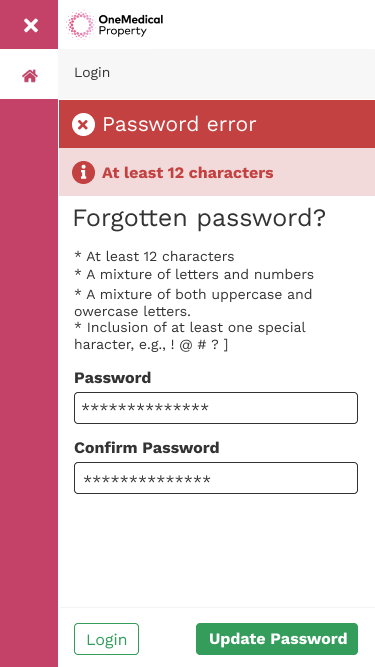
Task: Click the outlined Login button
Action: pyautogui.click(x=106, y=639)
